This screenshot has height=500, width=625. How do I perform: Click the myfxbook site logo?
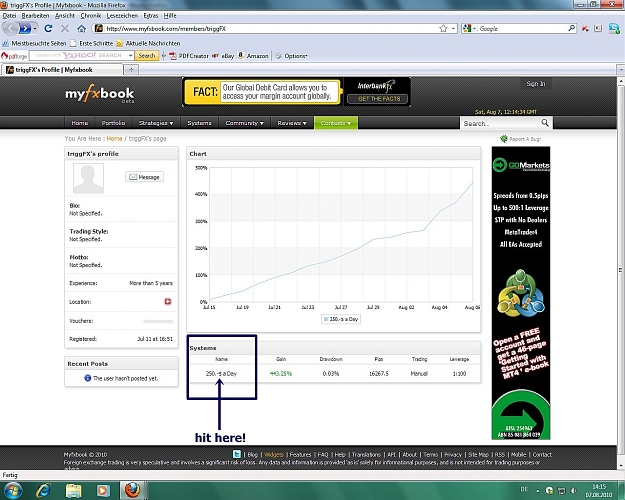click(100, 94)
